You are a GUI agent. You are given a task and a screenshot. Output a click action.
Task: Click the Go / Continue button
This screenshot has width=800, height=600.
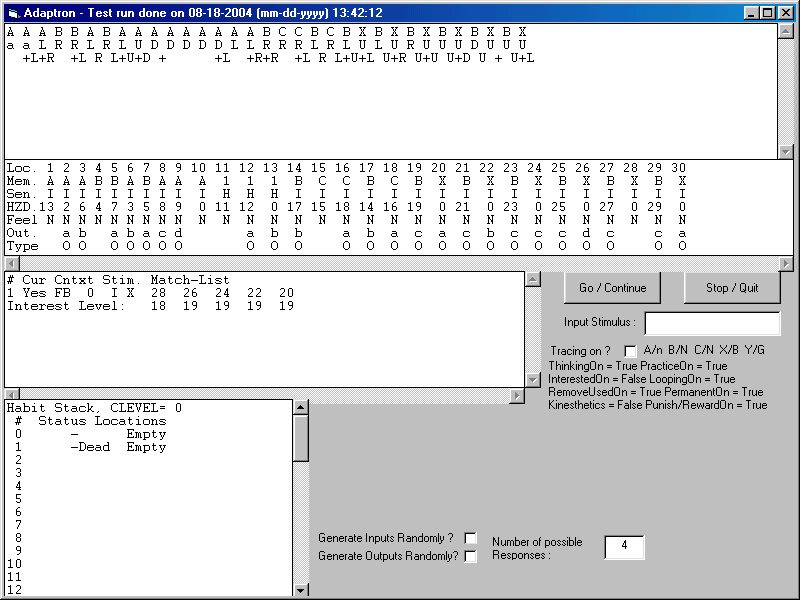coord(612,288)
